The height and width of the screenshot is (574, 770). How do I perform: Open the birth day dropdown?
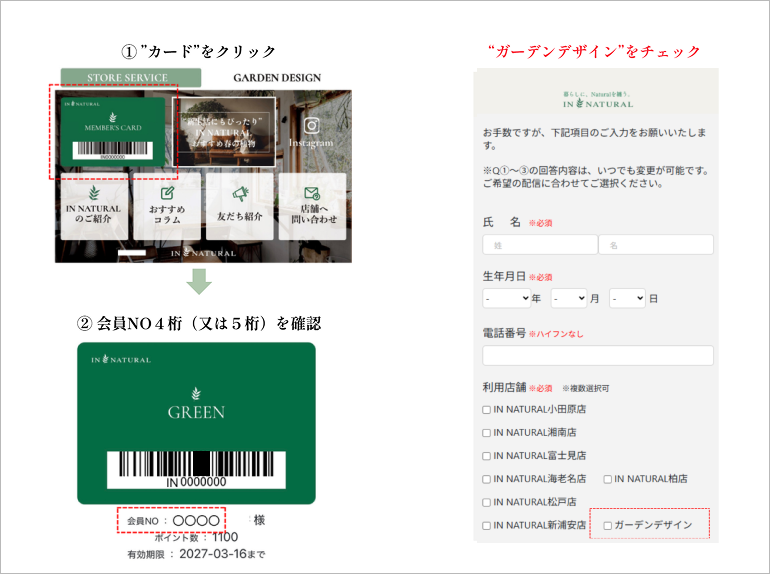[x=627, y=298]
